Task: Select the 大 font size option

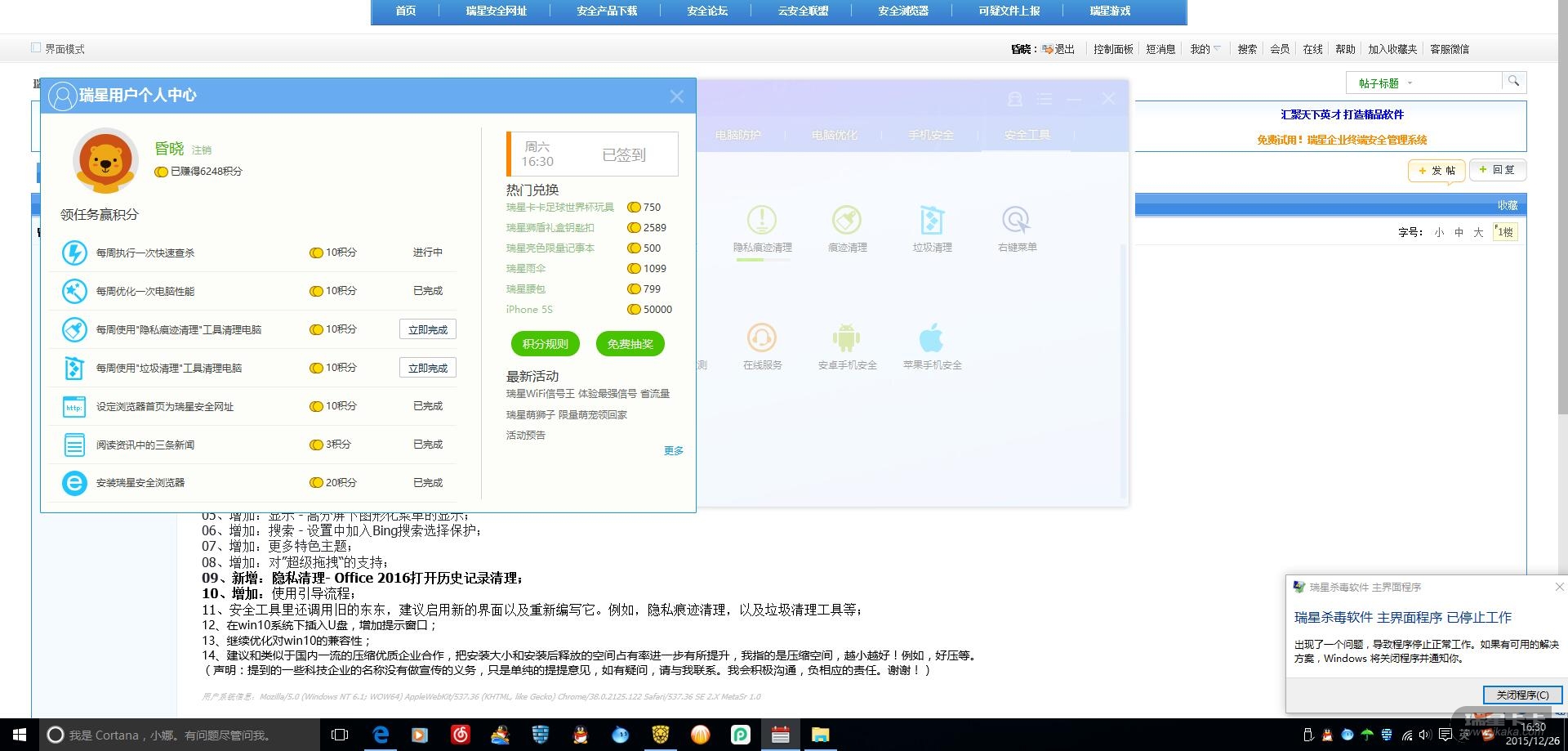Action: (x=1478, y=232)
